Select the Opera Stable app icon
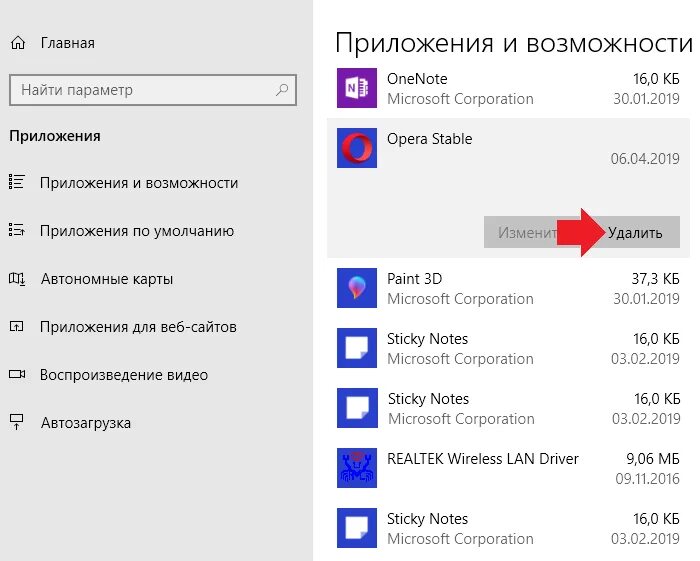This screenshot has width=700, height=561. pos(357,148)
